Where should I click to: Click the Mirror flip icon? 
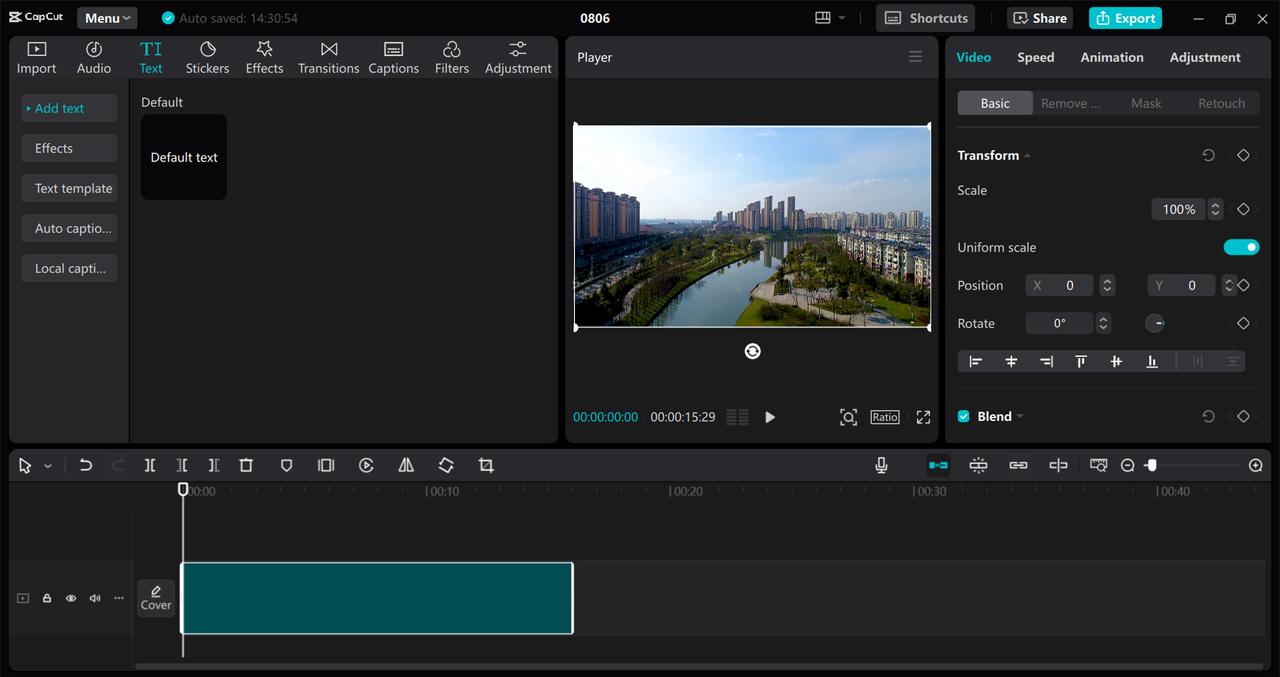(406, 465)
